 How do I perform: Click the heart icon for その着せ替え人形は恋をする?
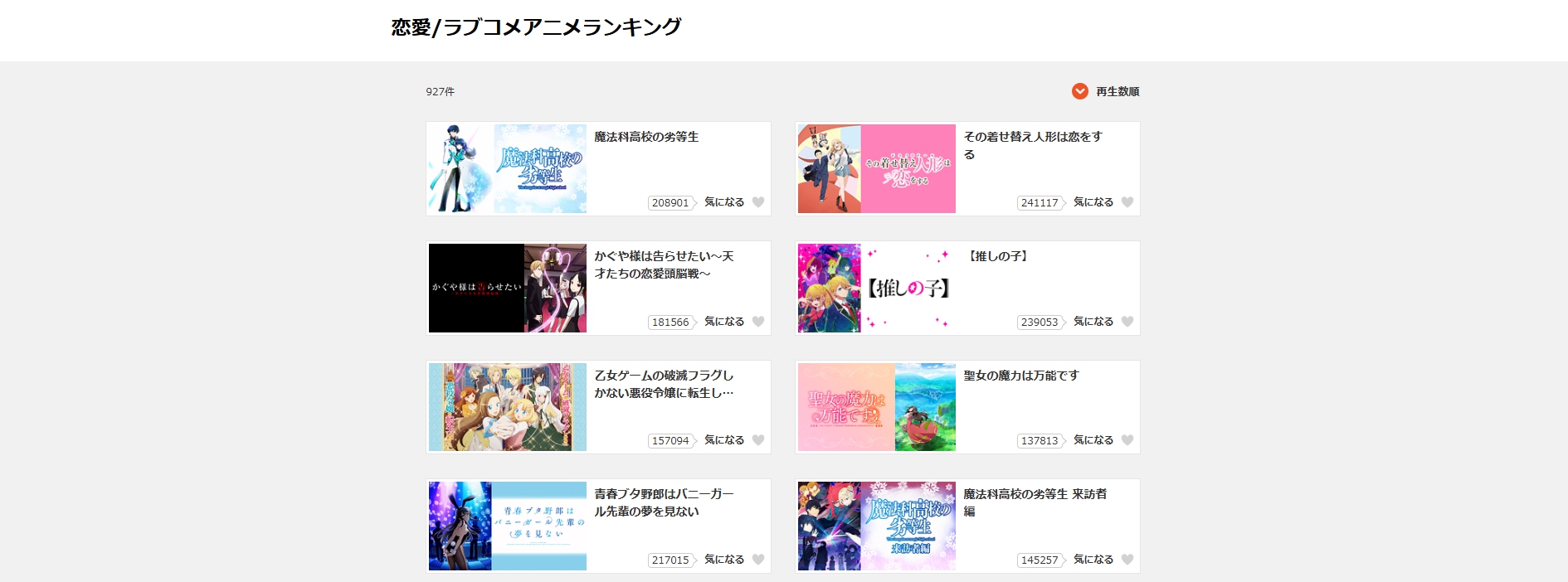click(1127, 202)
